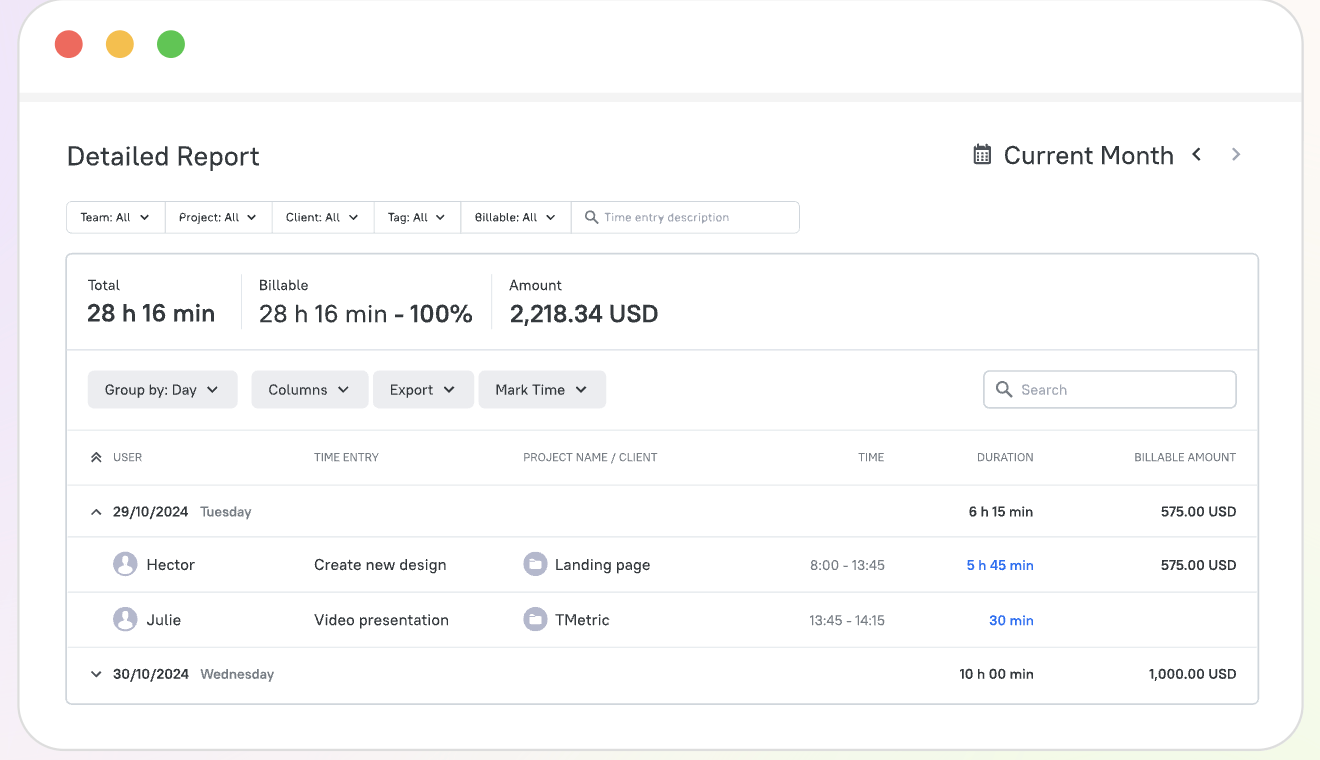This screenshot has height=760, width=1320.
Task: Click Julie's user avatar icon
Action: tap(125, 620)
